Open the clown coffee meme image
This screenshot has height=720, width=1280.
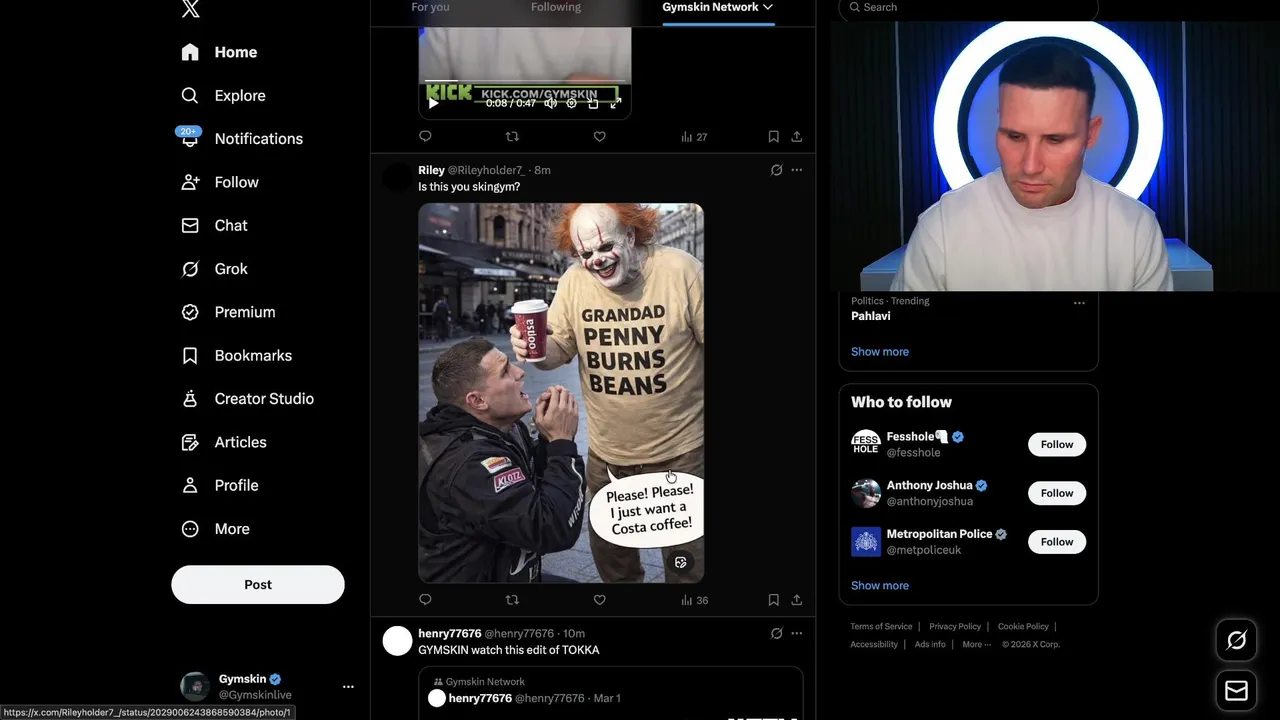[x=561, y=393]
